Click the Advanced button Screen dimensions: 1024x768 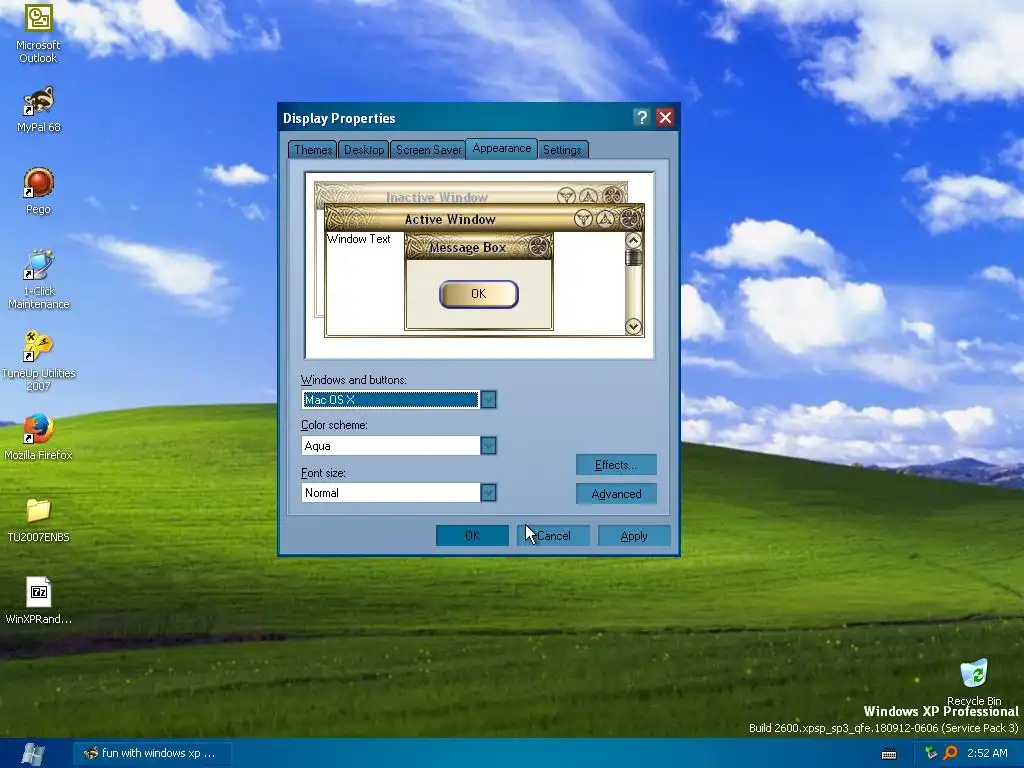(616, 494)
